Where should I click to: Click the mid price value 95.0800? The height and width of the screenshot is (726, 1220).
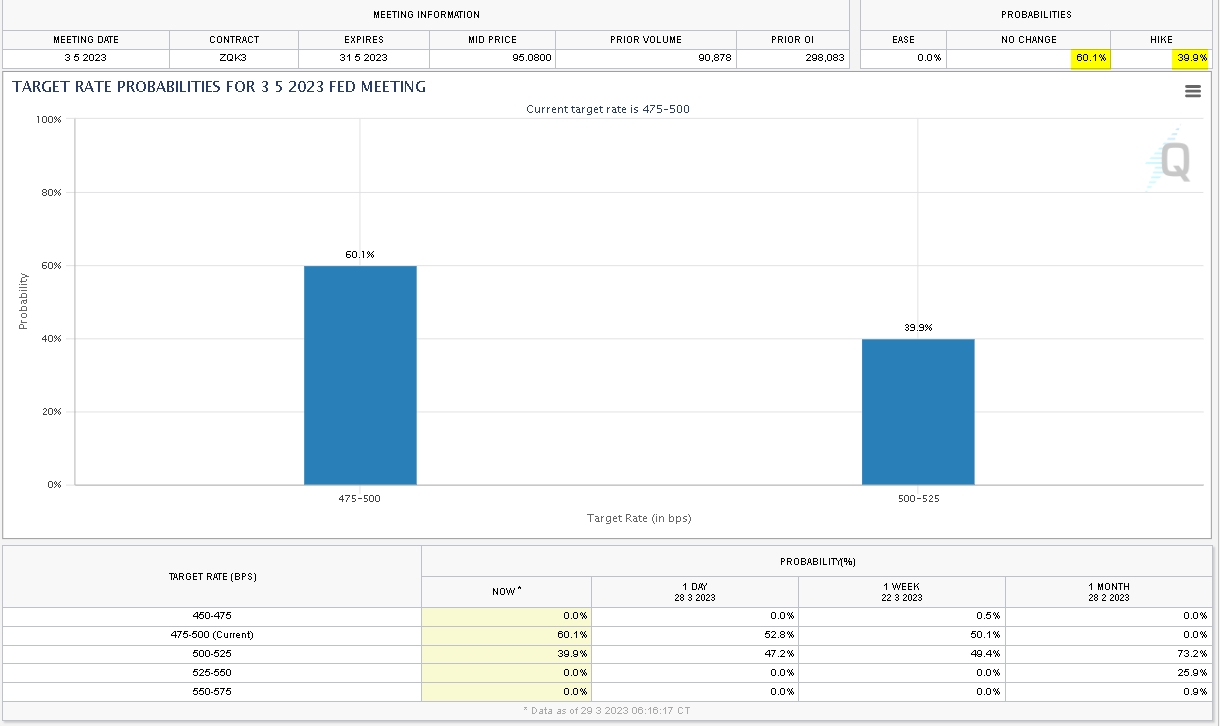click(x=491, y=58)
